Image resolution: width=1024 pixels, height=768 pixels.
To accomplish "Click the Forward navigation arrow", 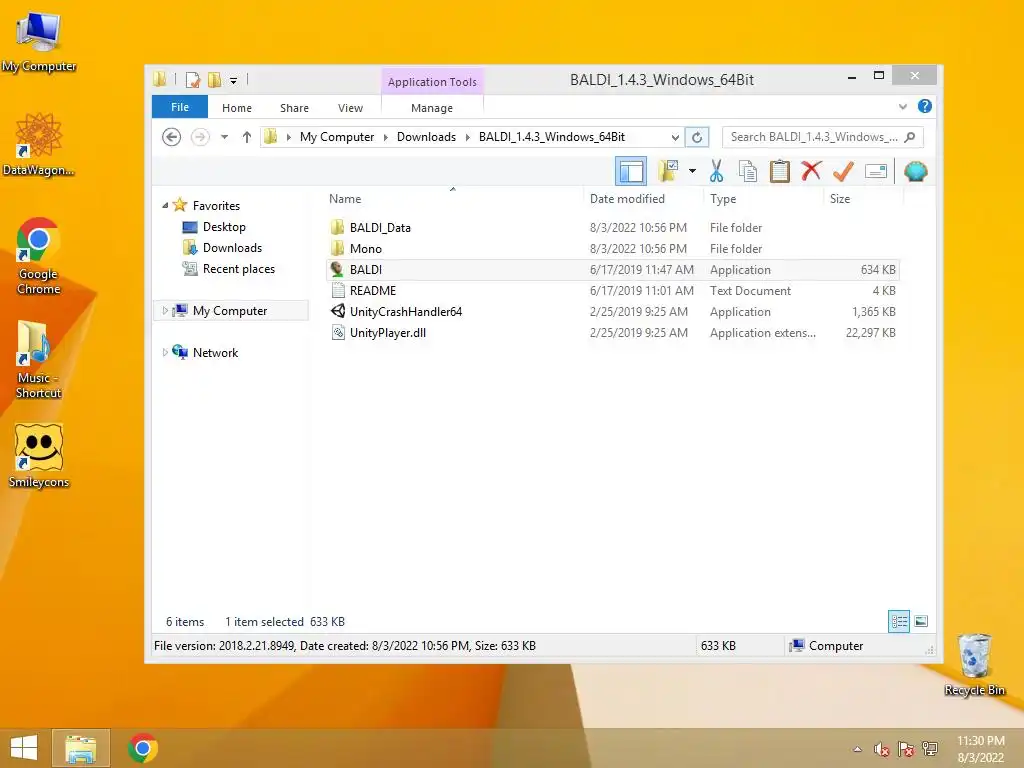I will pyautogui.click(x=200, y=137).
